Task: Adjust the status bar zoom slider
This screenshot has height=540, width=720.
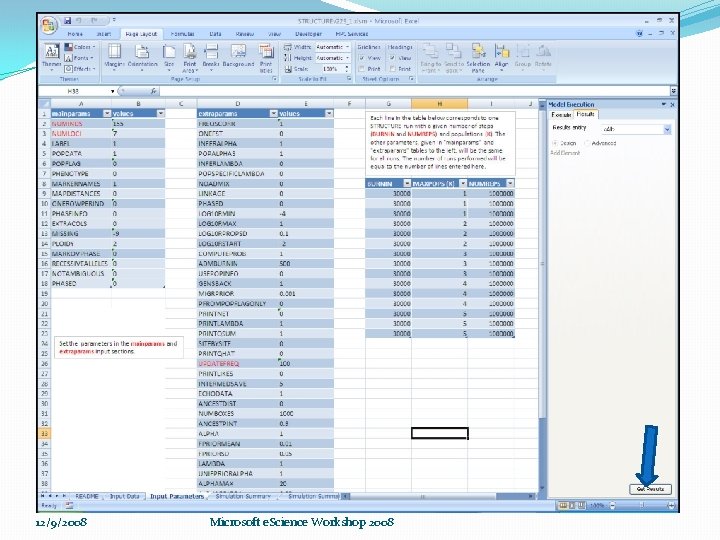Action: (642, 505)
